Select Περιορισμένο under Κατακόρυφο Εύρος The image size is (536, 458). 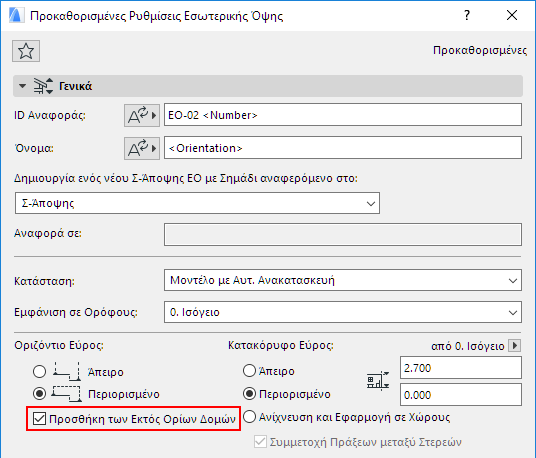tap(250, 394)
